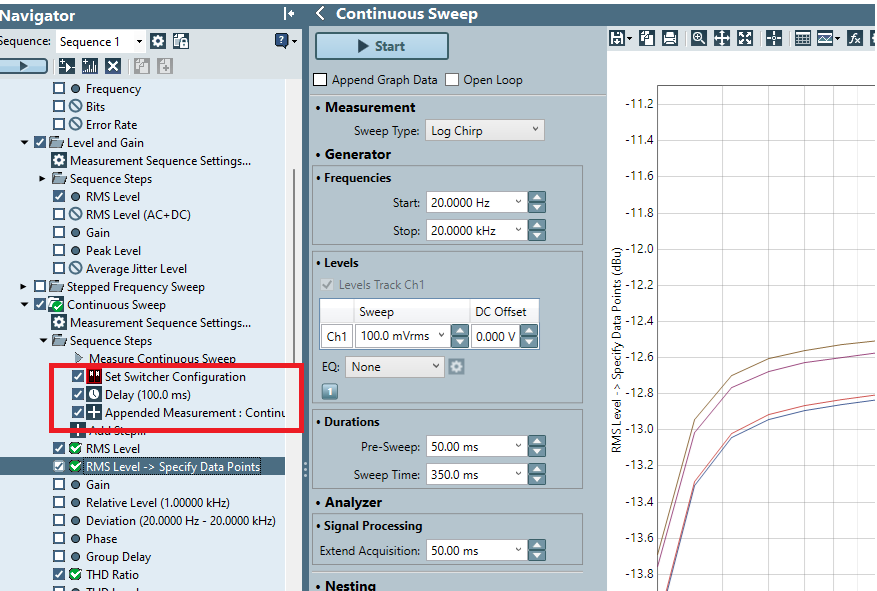Show the data table grid icon

pos(803,38)
